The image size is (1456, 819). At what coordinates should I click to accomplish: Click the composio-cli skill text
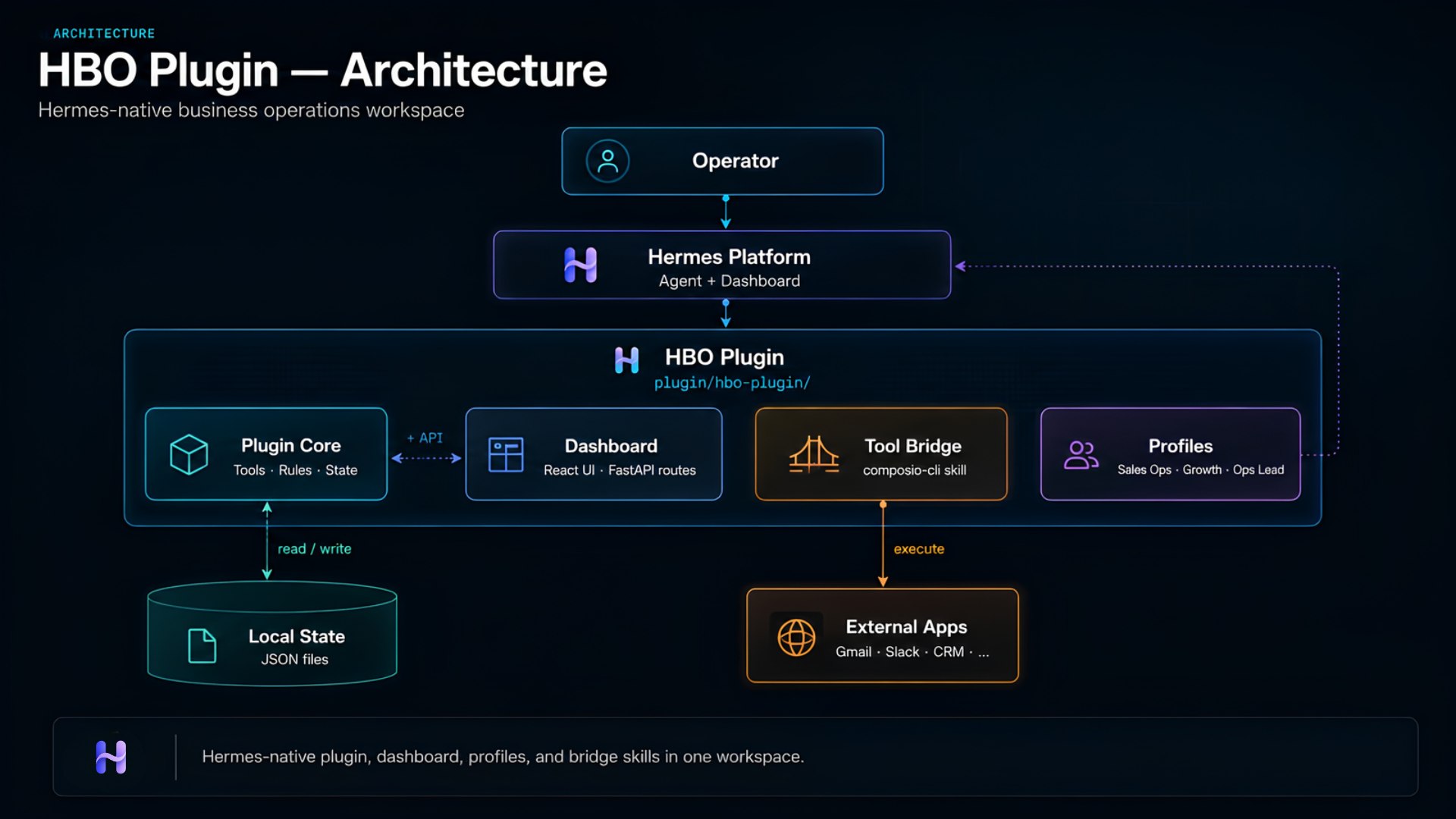coord(915,470)
